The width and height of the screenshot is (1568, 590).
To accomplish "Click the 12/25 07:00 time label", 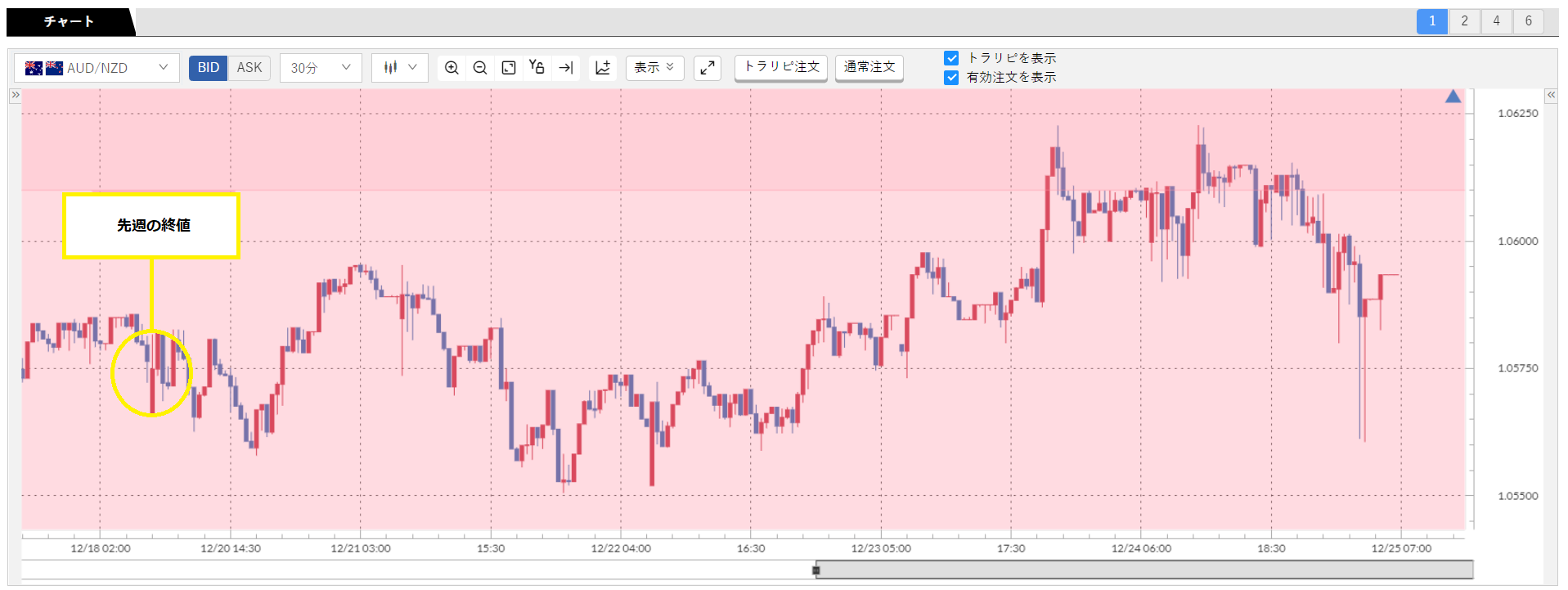I will pos(1401,548).
